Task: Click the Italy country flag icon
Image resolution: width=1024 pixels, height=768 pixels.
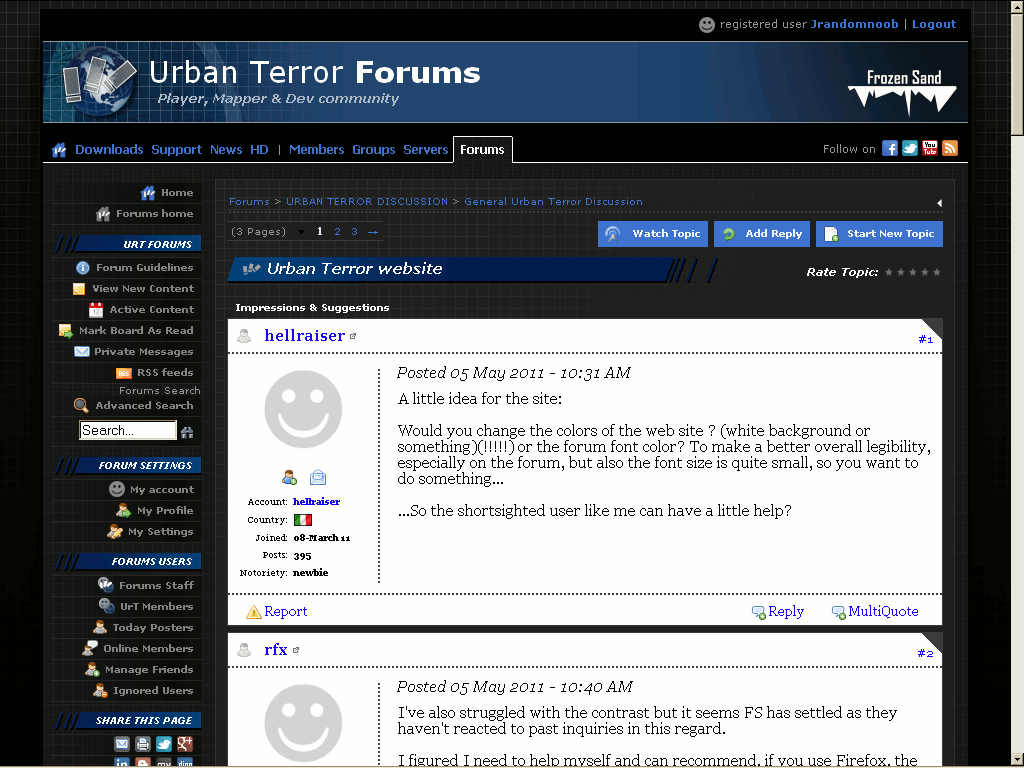Action: (302, 520)
